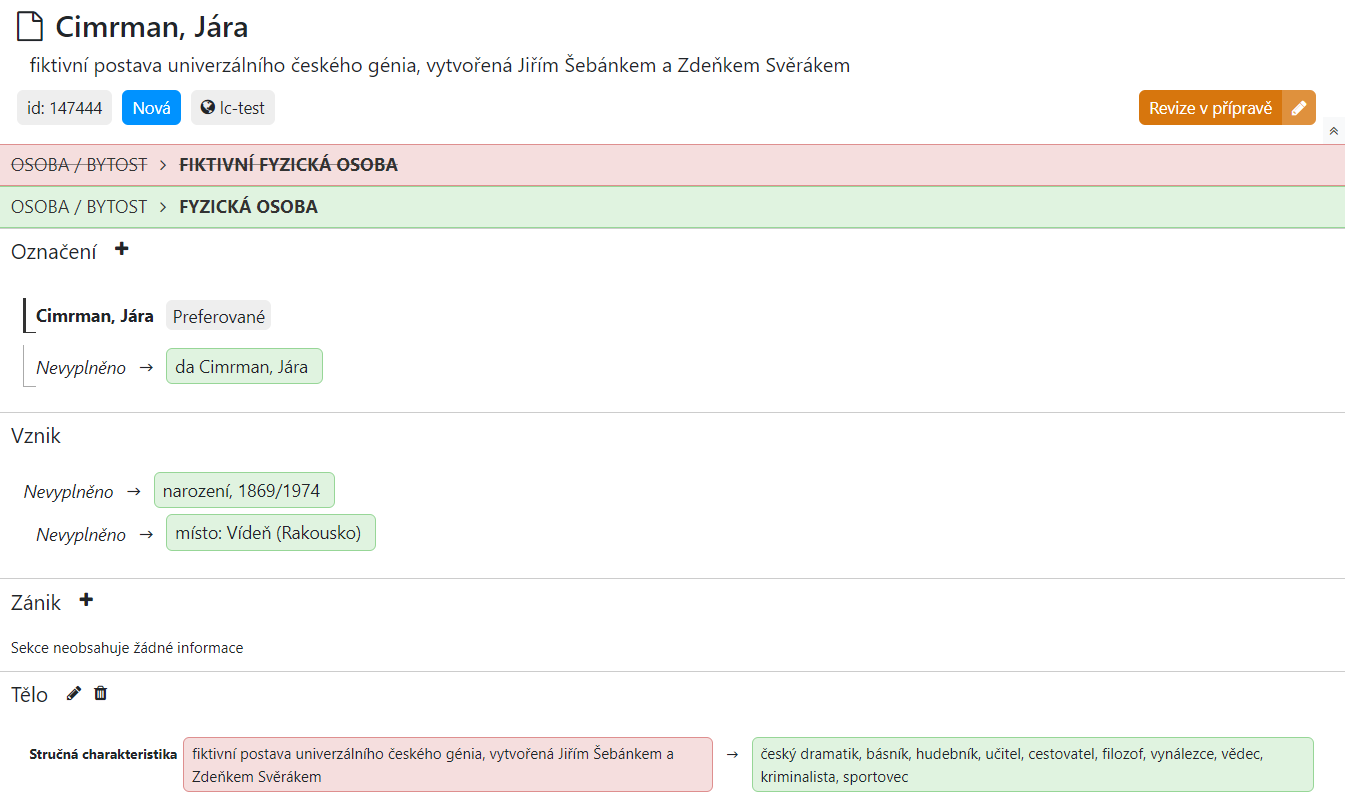
Task: Click the globe icon on the lc-test badge
Action: tap(207, 108)
